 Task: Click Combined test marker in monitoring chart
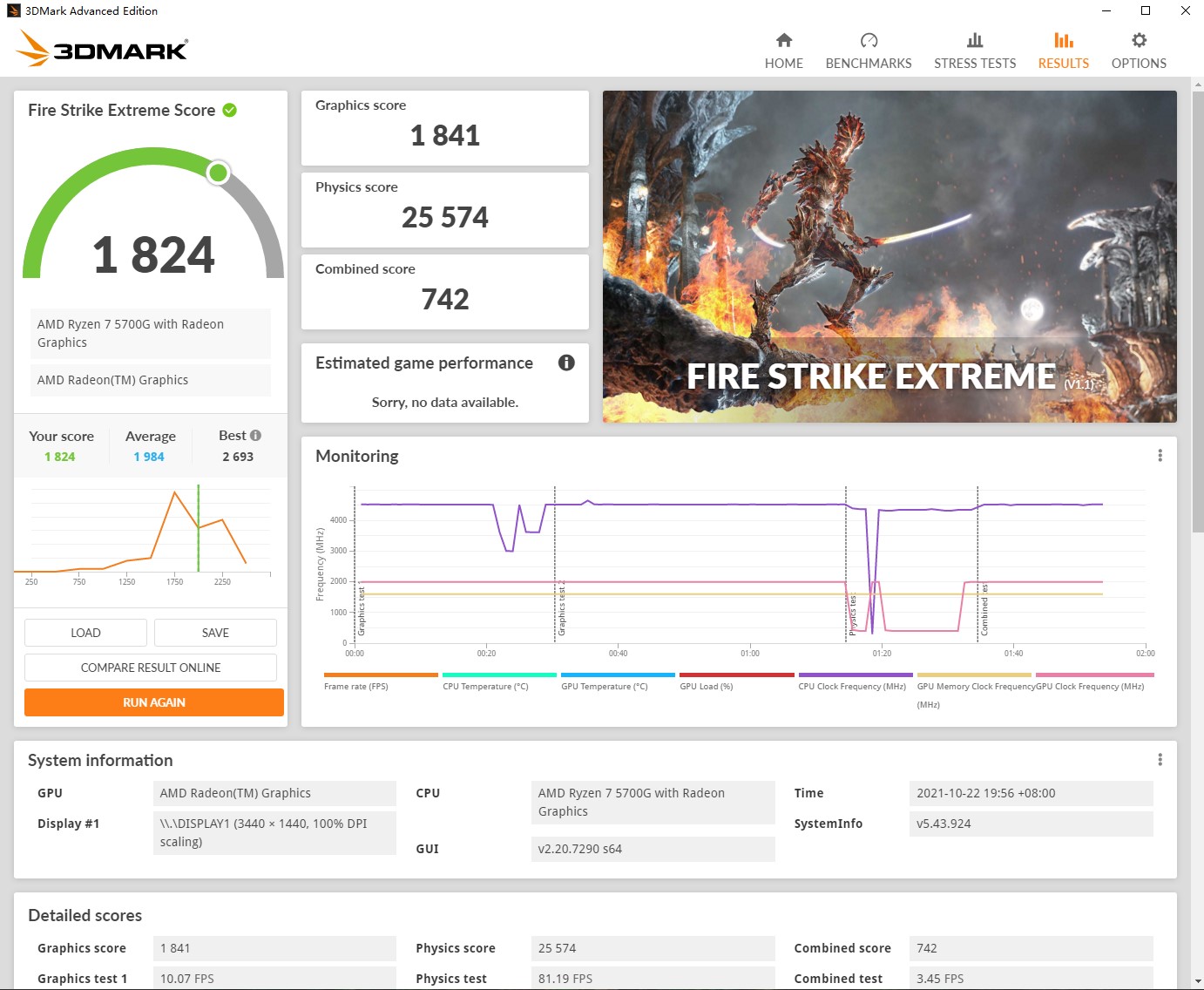(x=977, y=565)
